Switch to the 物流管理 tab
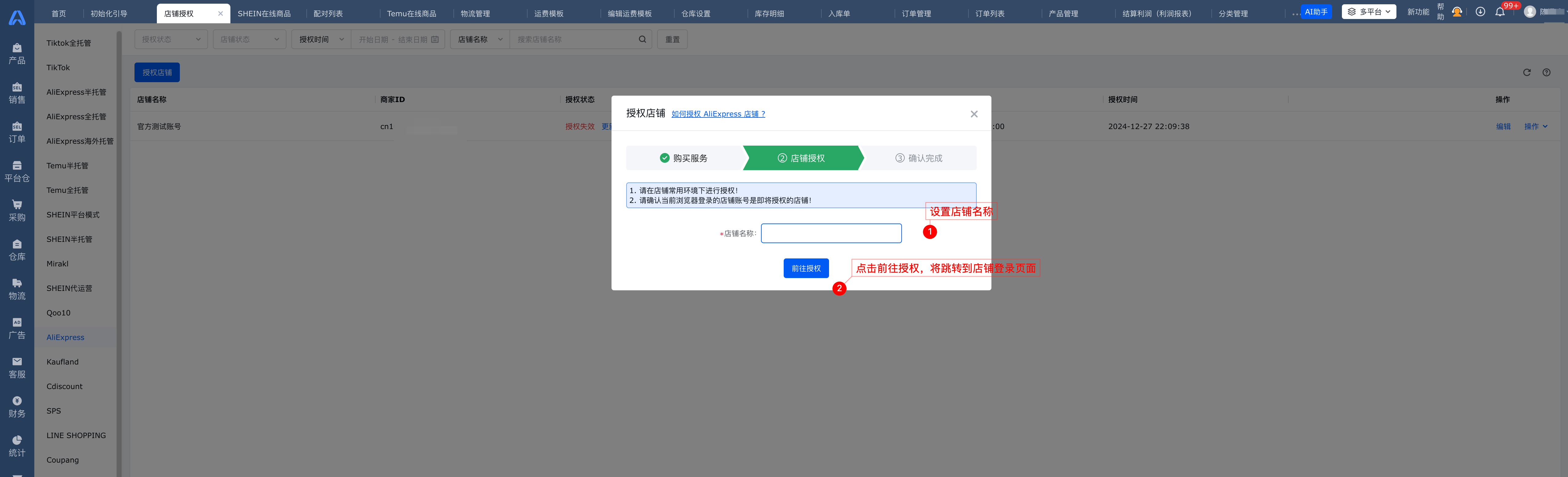The image size is (1568, 477). 475,13
